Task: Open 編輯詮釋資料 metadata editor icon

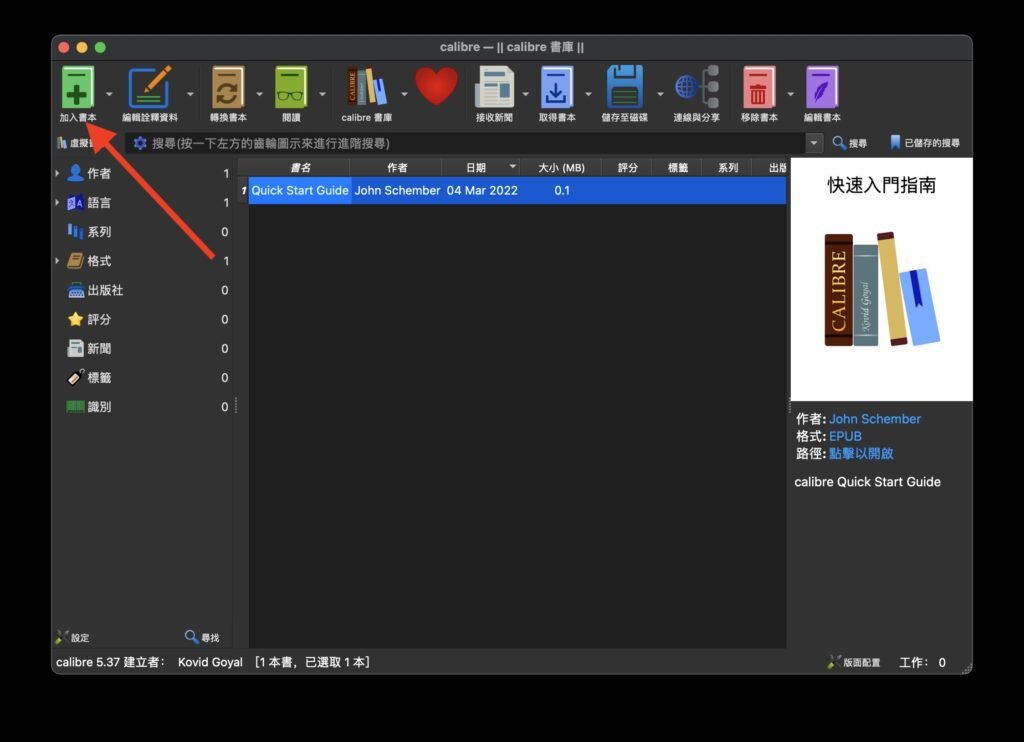Action: (x=149, y=88)
